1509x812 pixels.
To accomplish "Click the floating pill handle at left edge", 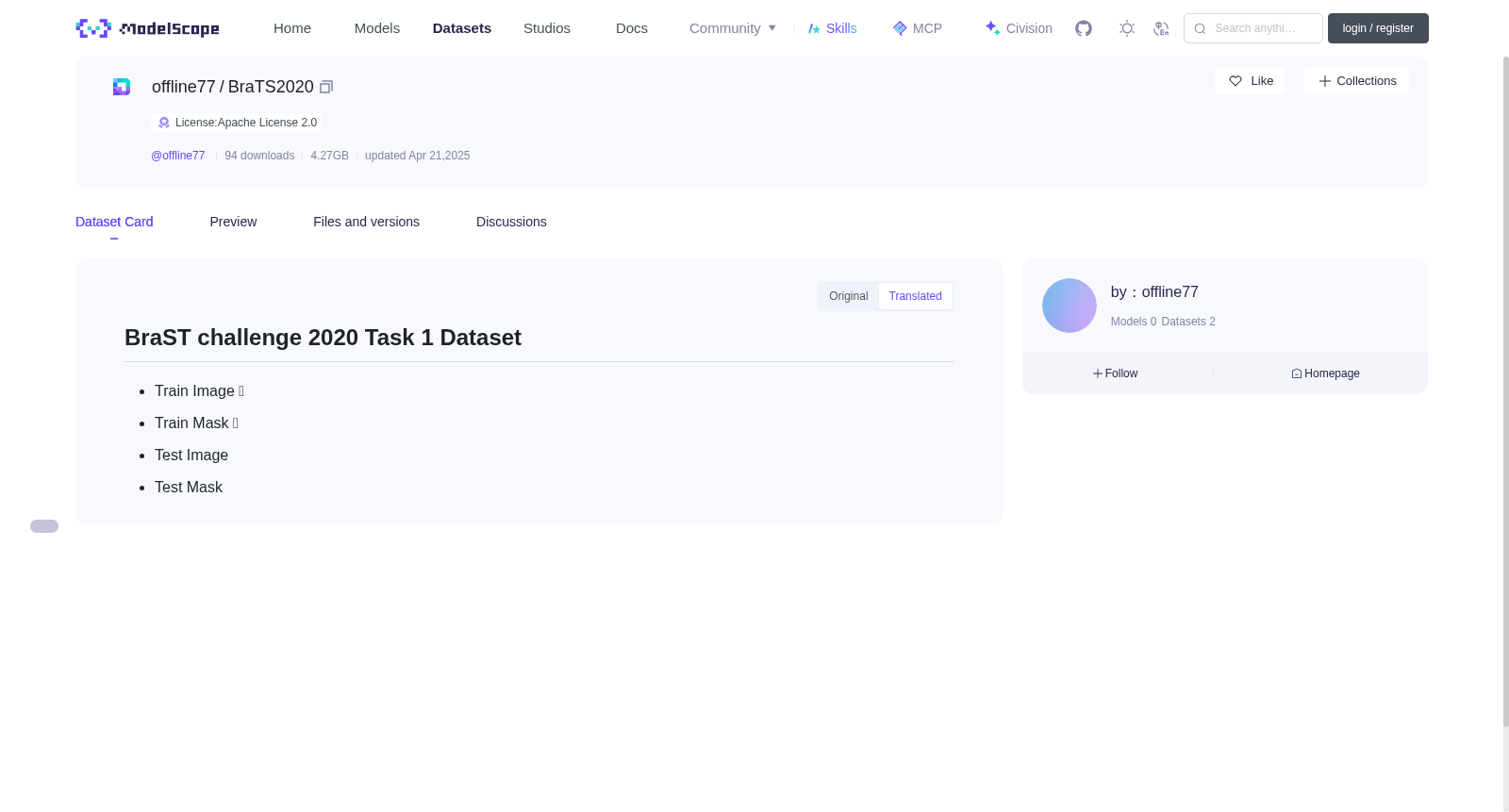I will click(44, 526).
